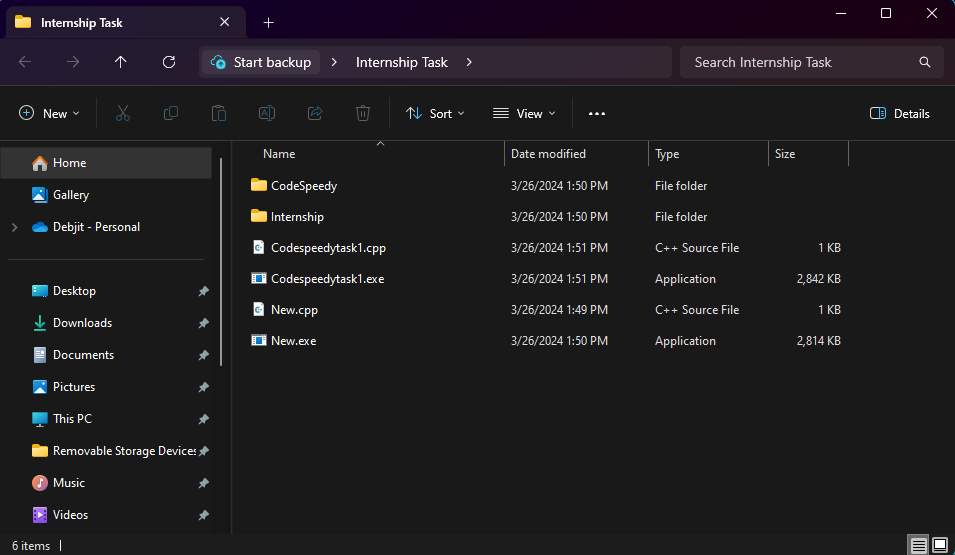Toggle the Details pane
The width and height of the screenshot is (955, 555).
click(899, 113)
